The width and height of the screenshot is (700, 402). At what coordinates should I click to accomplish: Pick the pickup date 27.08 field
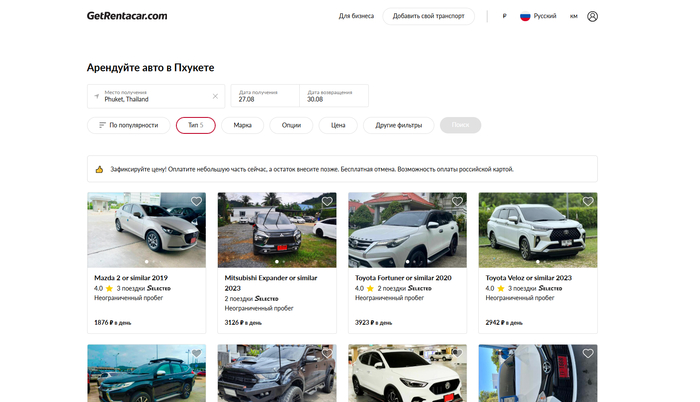click(265, 96)
